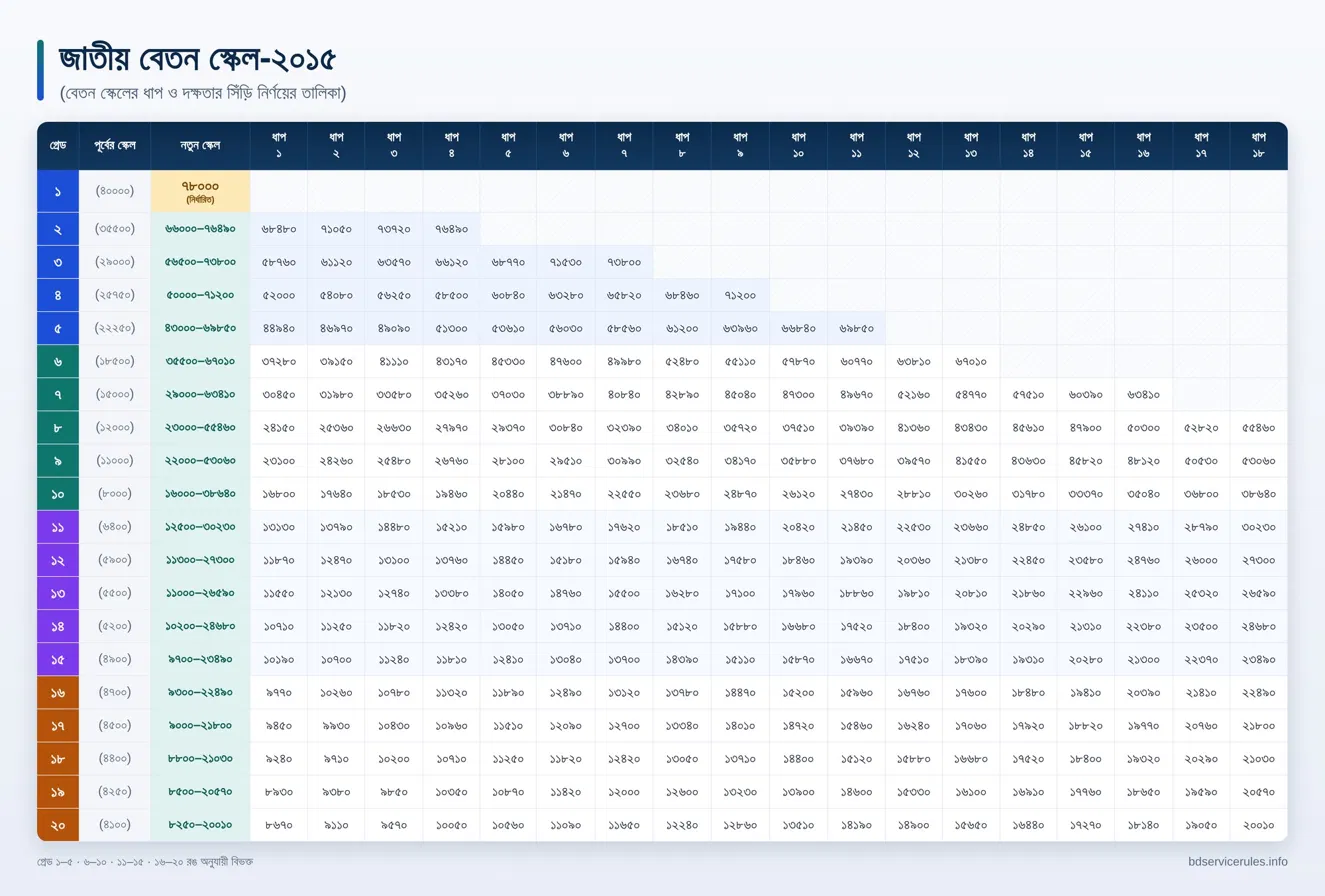Click the 'গ্রেড' column header

pyautogui.click(x=58, y=146)
